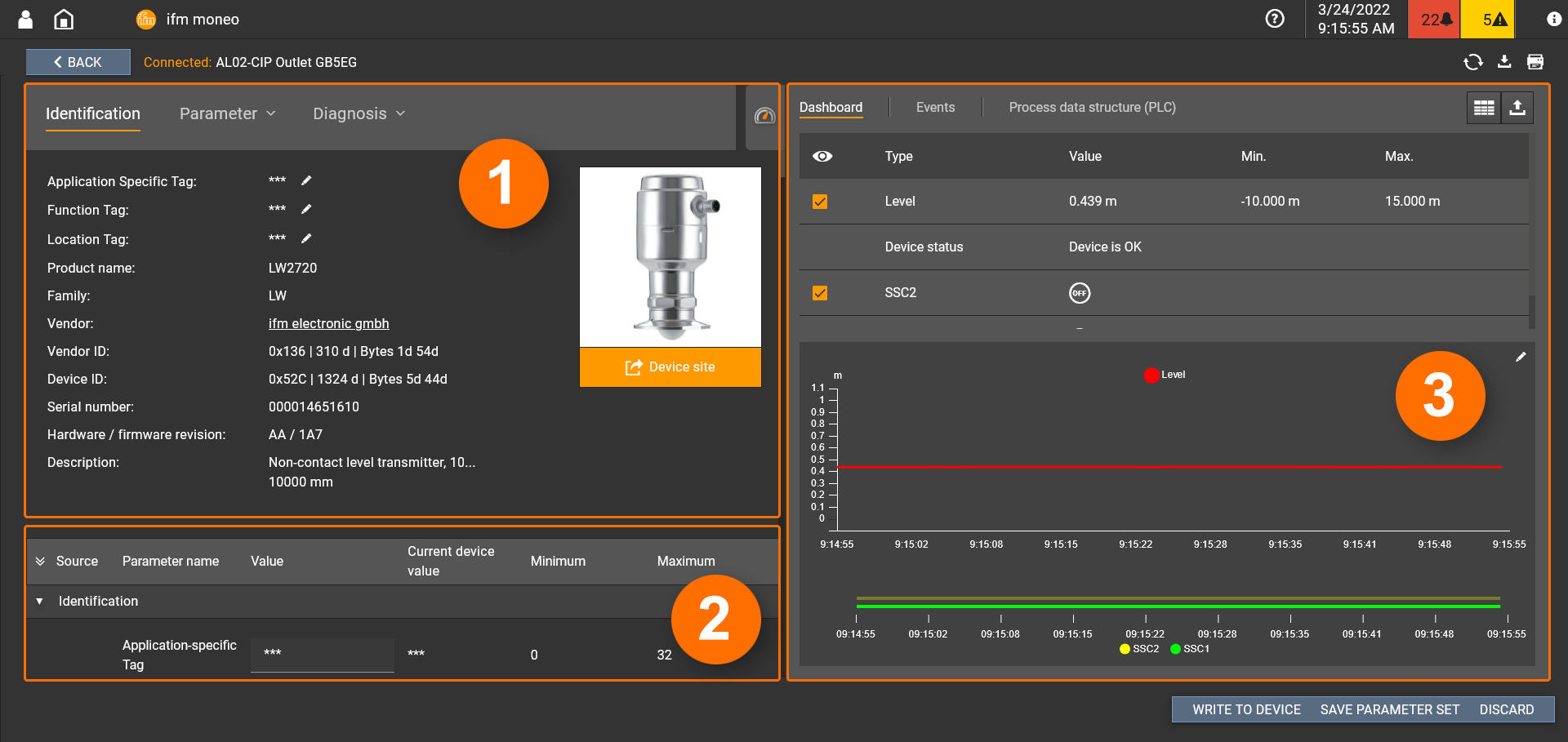Image resolution: width=1568 pixels, height=742 pixels.
Task: Switch to the Events tab
Action: (x=935, y=107)
